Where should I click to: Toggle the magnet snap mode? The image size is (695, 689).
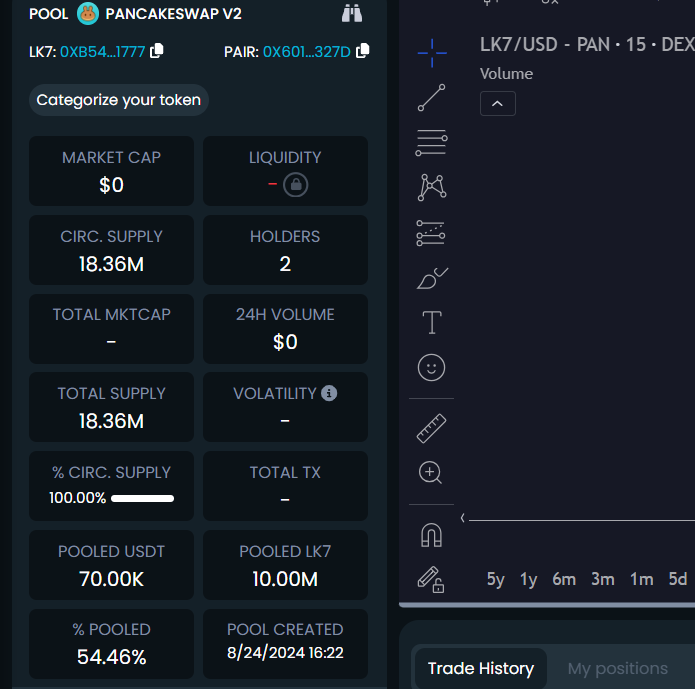pos(431,535)
